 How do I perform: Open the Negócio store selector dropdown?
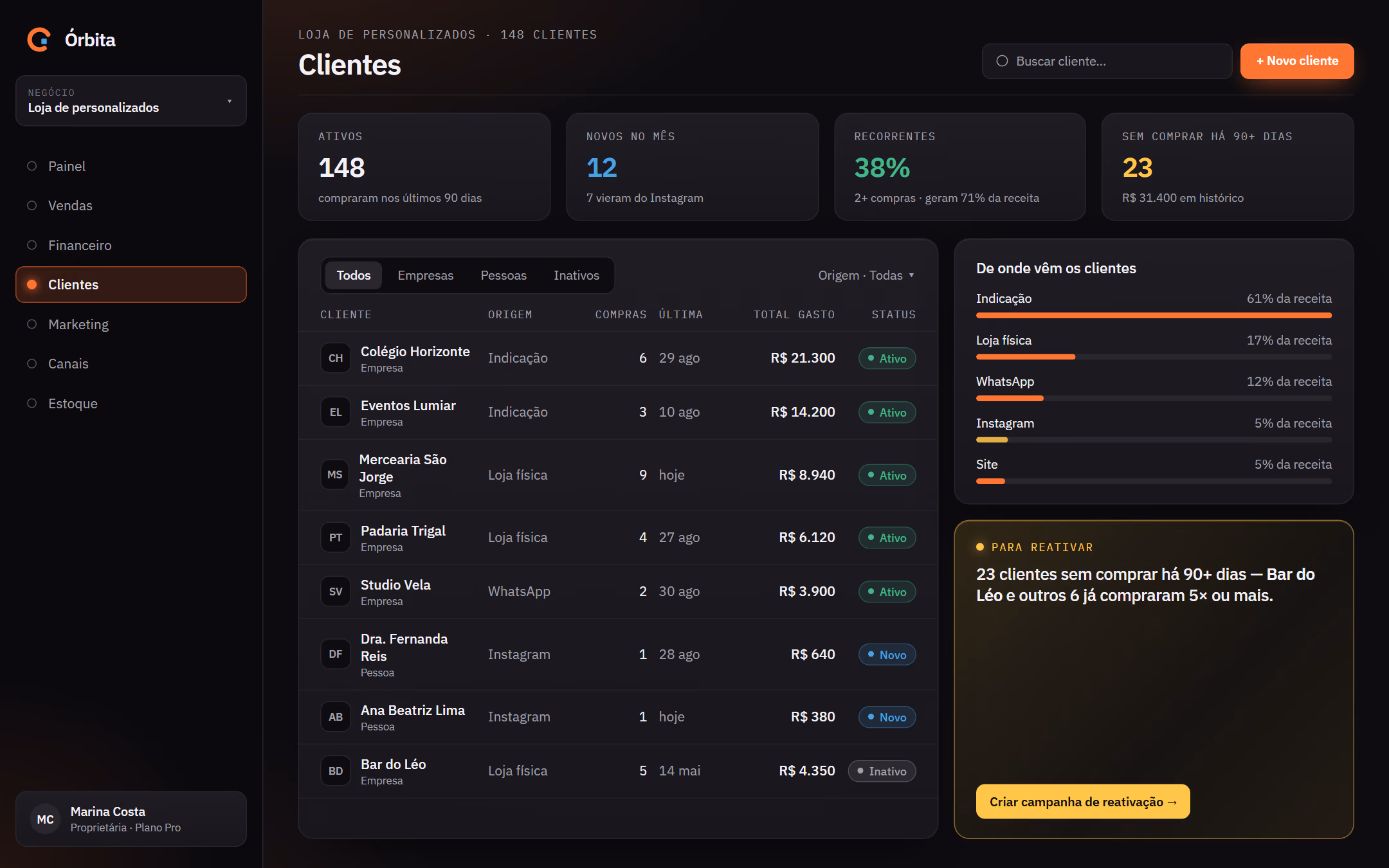[x=131, y=101]
